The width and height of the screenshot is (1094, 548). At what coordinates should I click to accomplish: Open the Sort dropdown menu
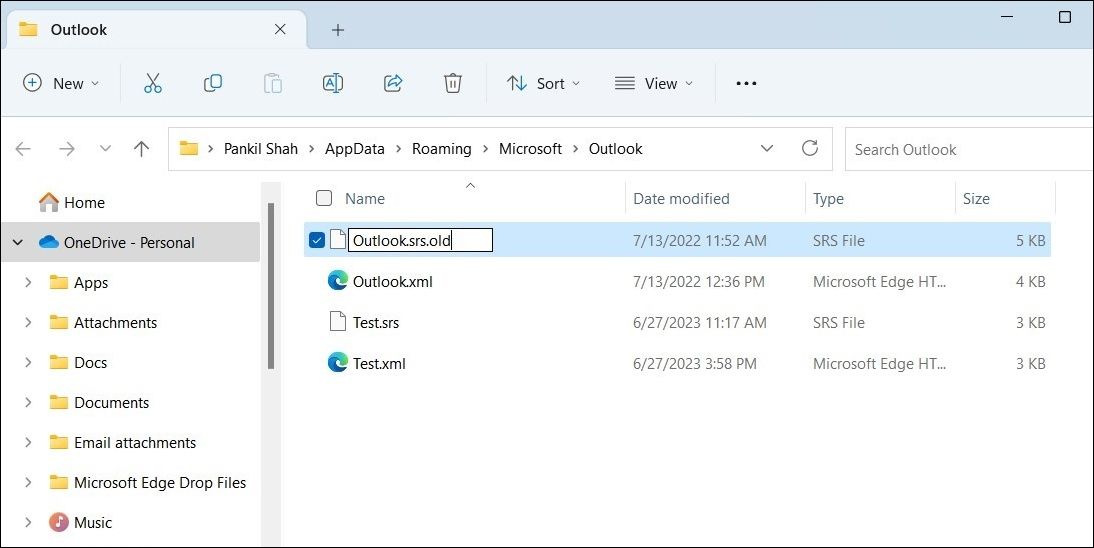[544, 83]
